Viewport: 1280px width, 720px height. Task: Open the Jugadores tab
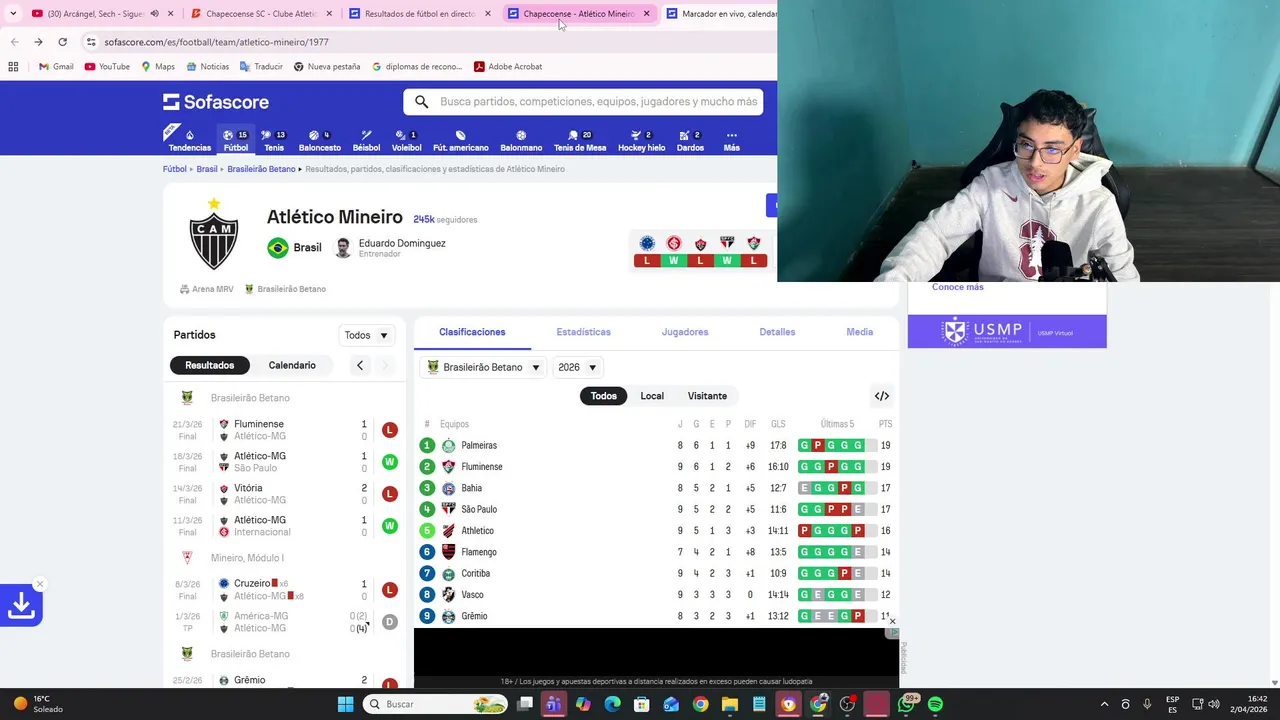[685, 332]
